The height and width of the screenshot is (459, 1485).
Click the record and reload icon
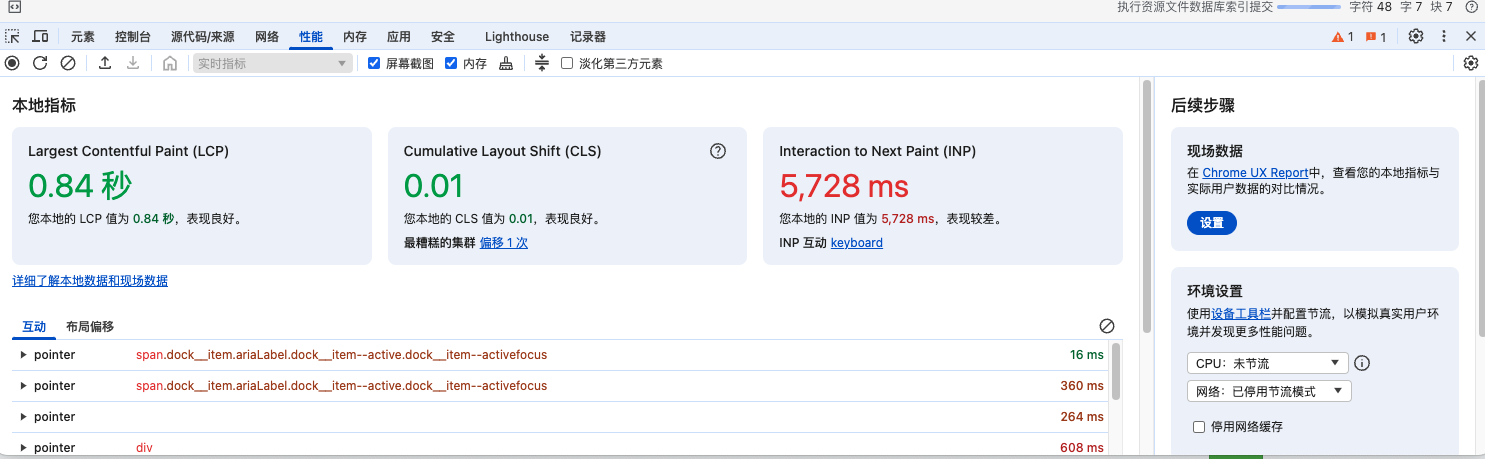click(x=40, y=63)
